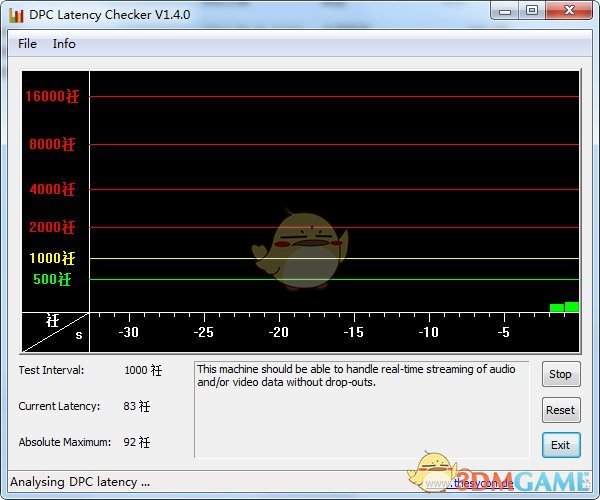This screenshot has height=500, width=600.
Task: Close the DPC Latency Checker window
Action: click(569, 10)
